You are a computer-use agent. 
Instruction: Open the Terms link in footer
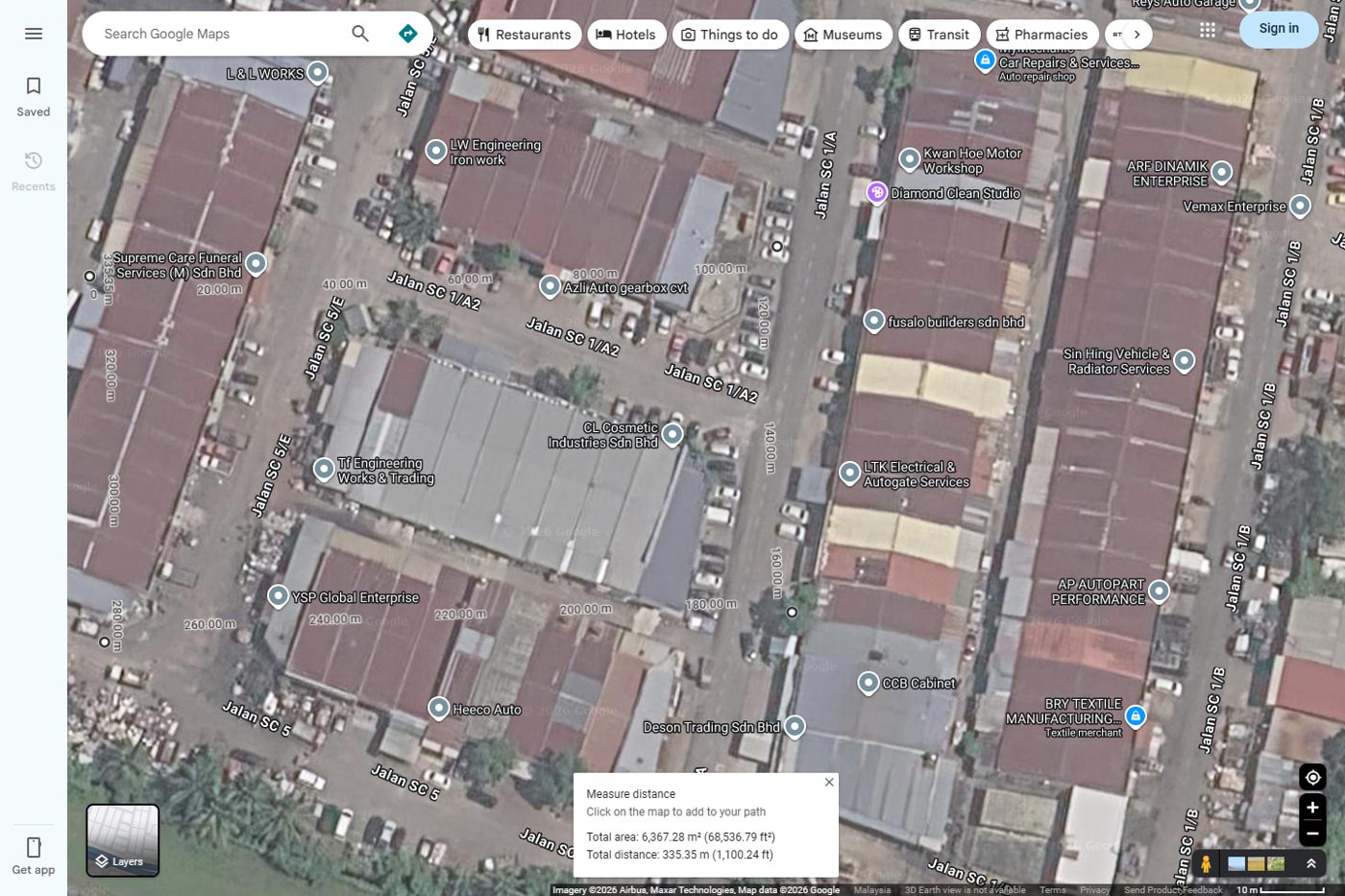tap(1052, 890)
